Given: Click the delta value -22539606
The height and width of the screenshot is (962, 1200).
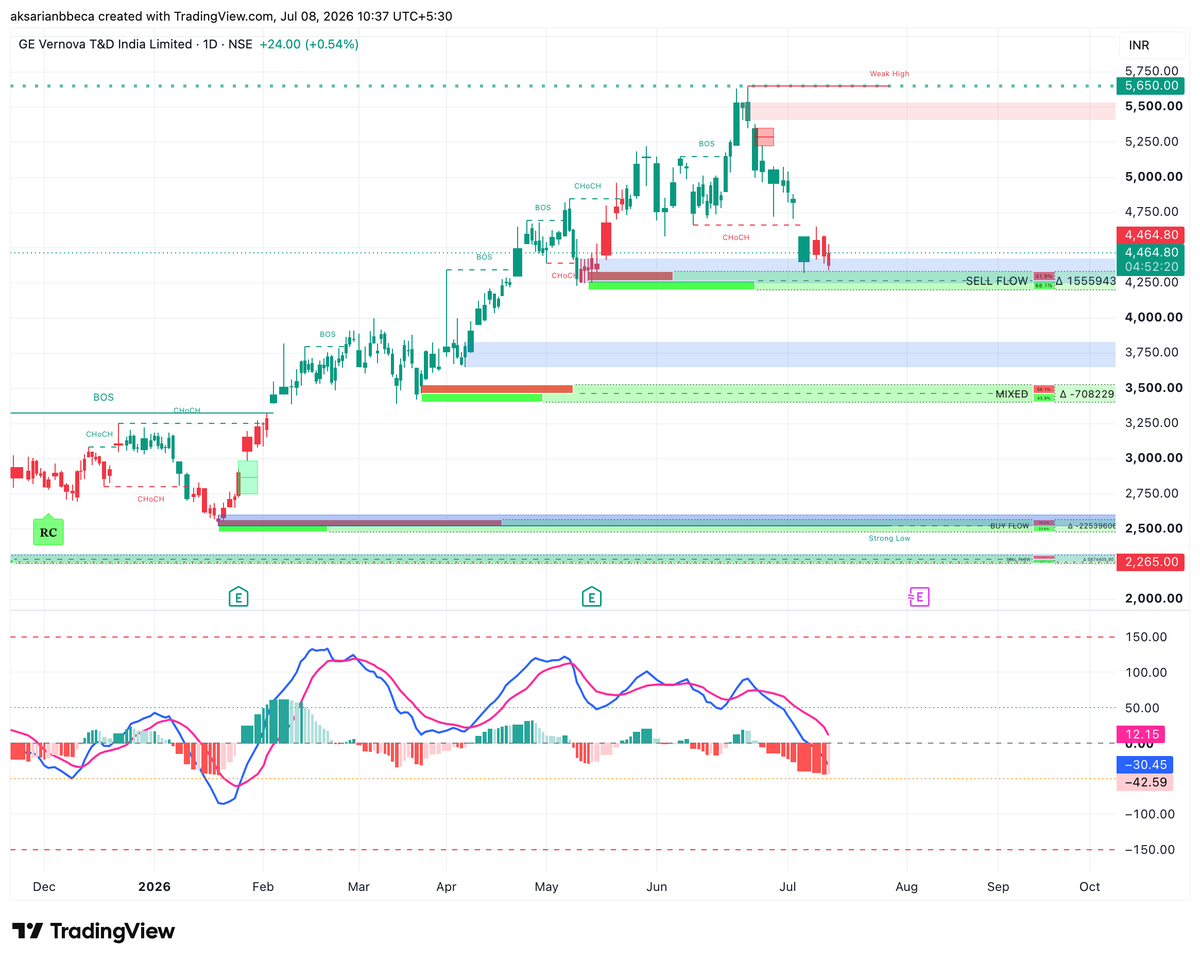Looking at the screenshot, I should (x=1092, y=526).
